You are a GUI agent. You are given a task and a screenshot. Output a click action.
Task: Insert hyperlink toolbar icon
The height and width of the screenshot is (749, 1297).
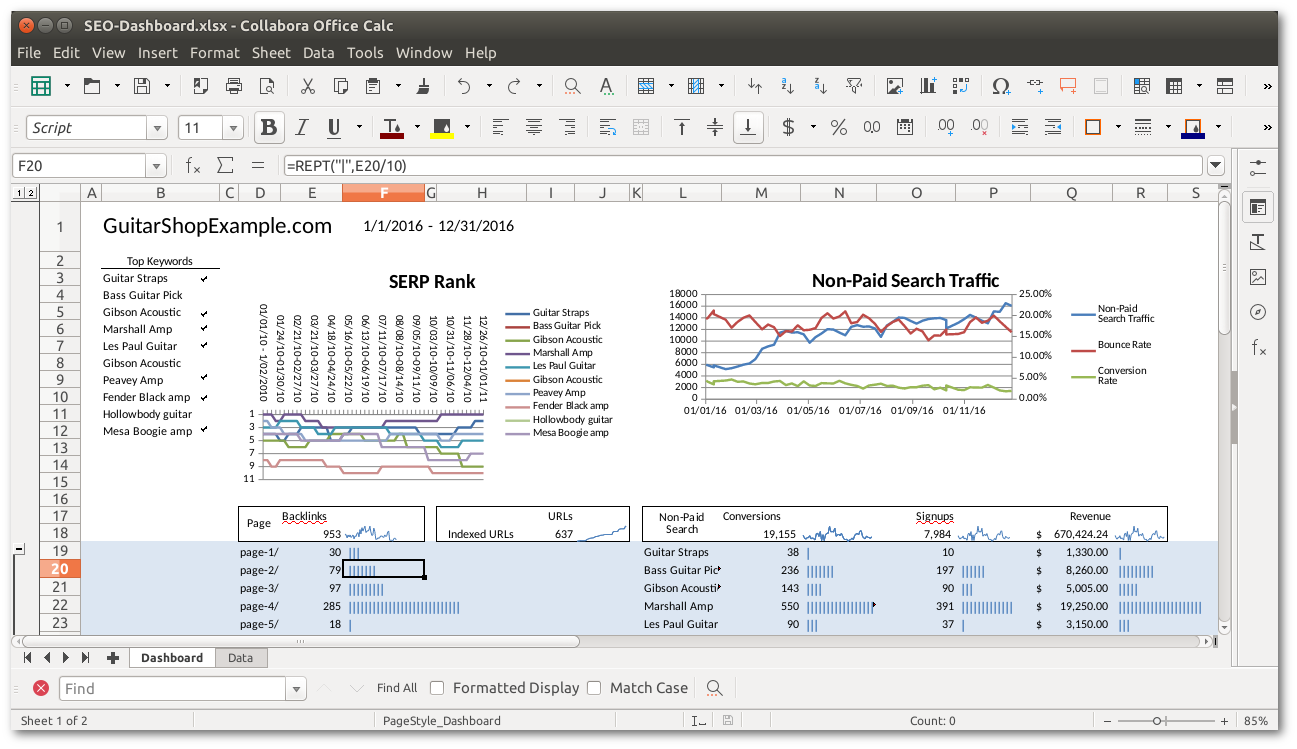point(1035,86)
